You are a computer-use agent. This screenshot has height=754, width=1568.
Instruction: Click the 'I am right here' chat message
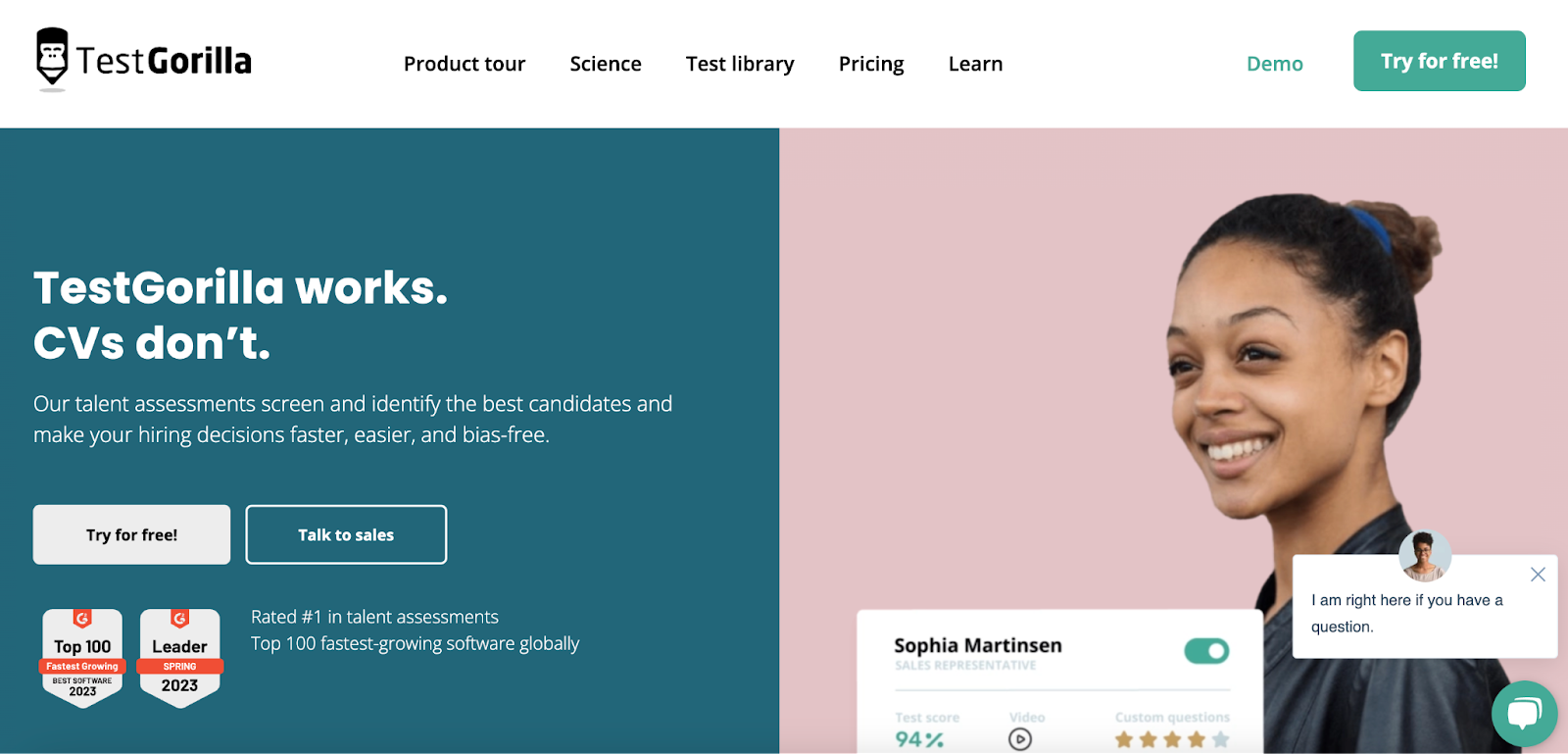point(1407,613)
